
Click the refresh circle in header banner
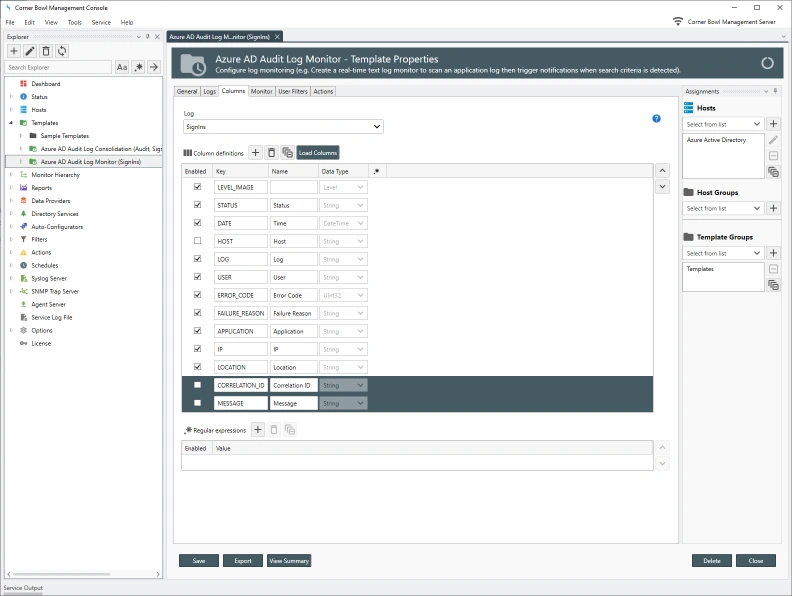pos(767,63)
